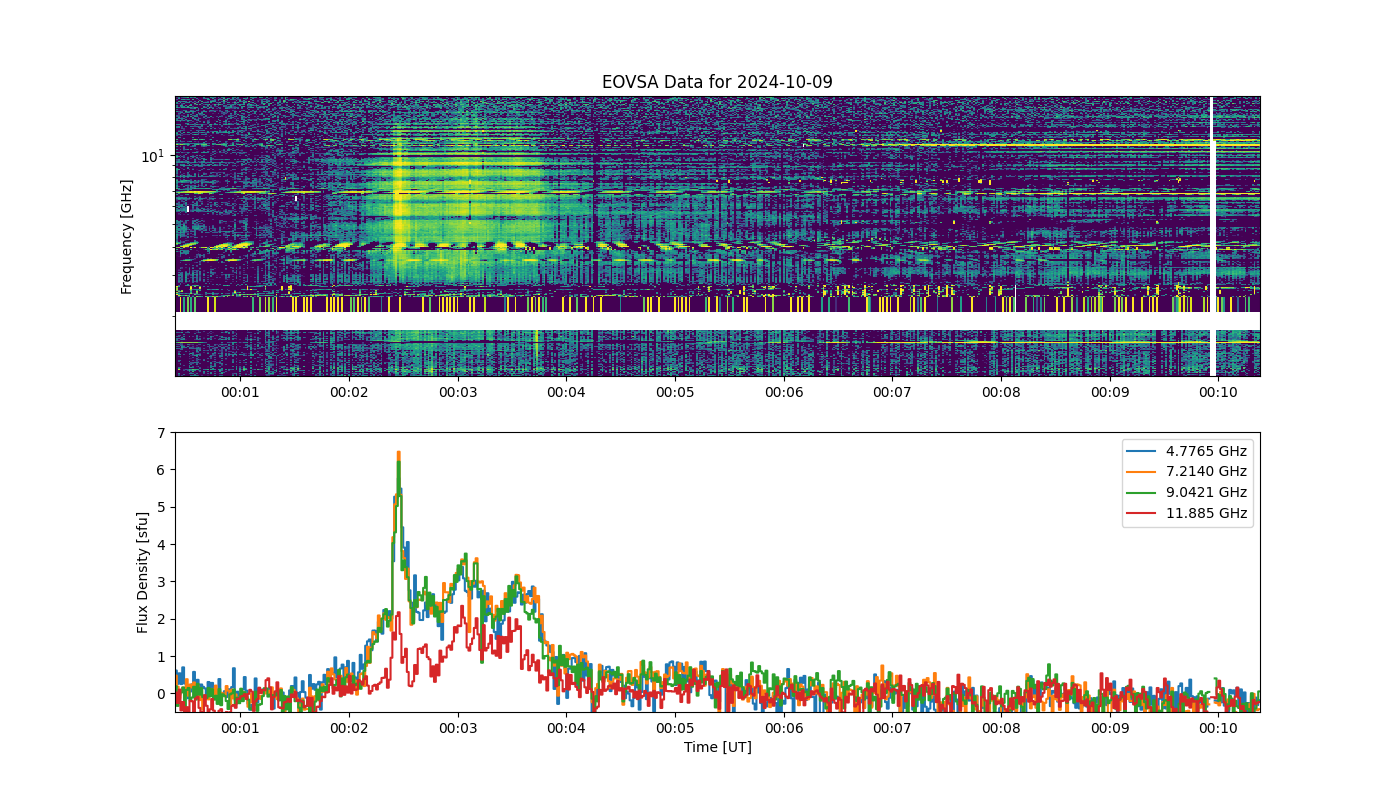Select the '4.7765 GHz' legend label
The image size is (1400, 800).
pyautogui.click(x=1206, y=451)
